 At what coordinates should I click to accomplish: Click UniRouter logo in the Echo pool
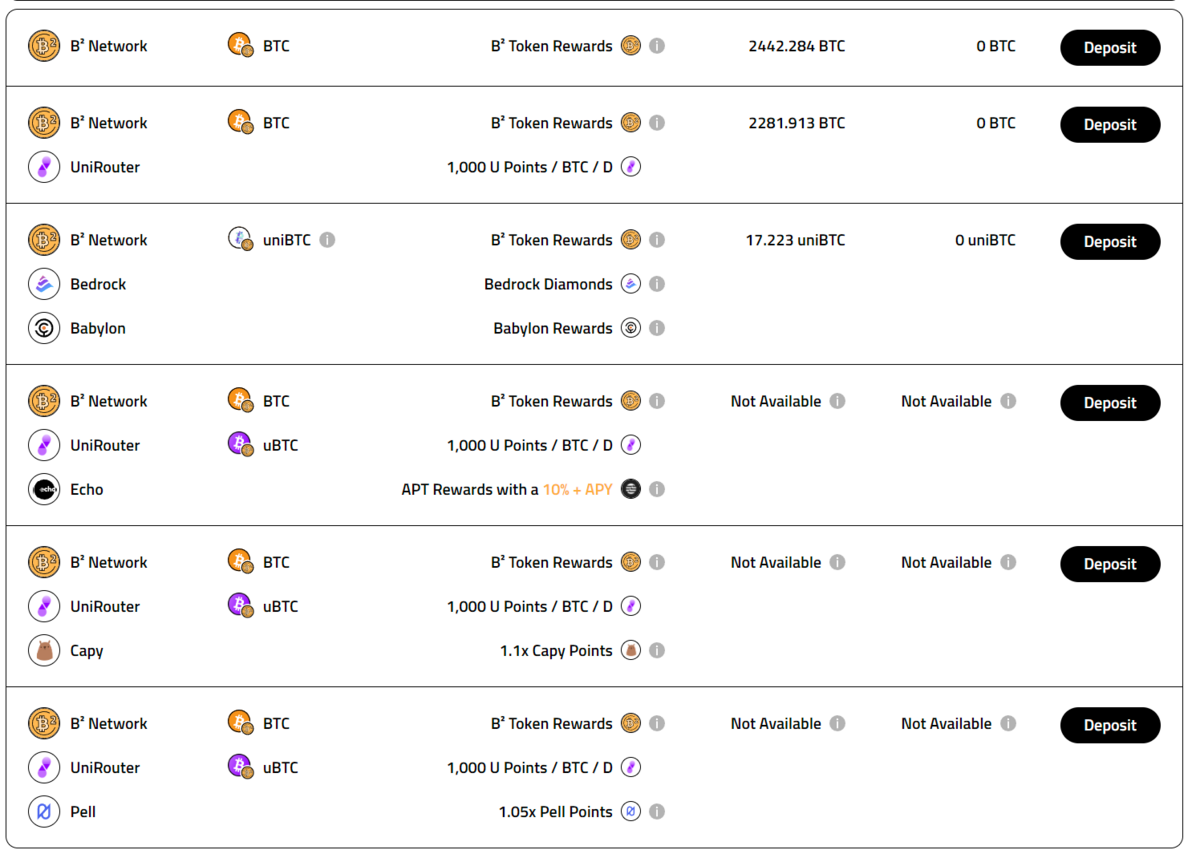point(44,445)
